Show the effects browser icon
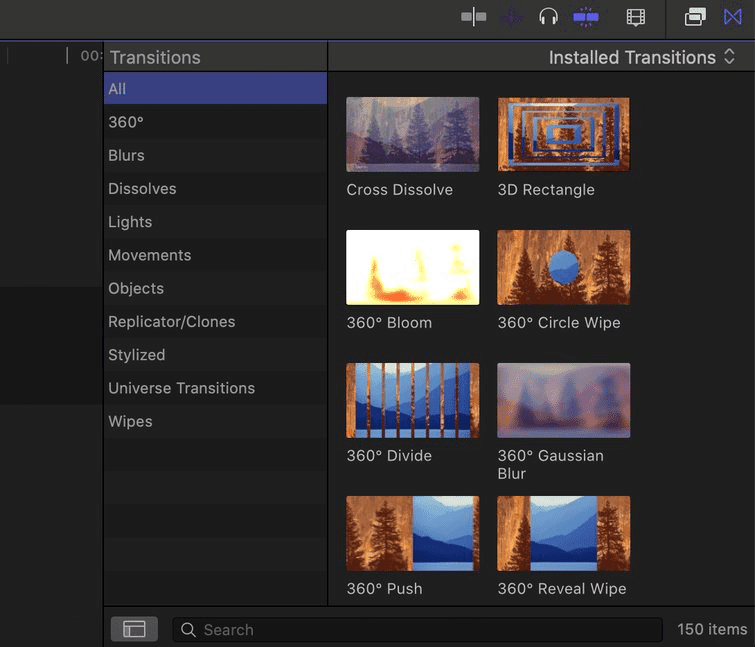The height and width of the screenshot is (647, 755). (x=695, y=17)
